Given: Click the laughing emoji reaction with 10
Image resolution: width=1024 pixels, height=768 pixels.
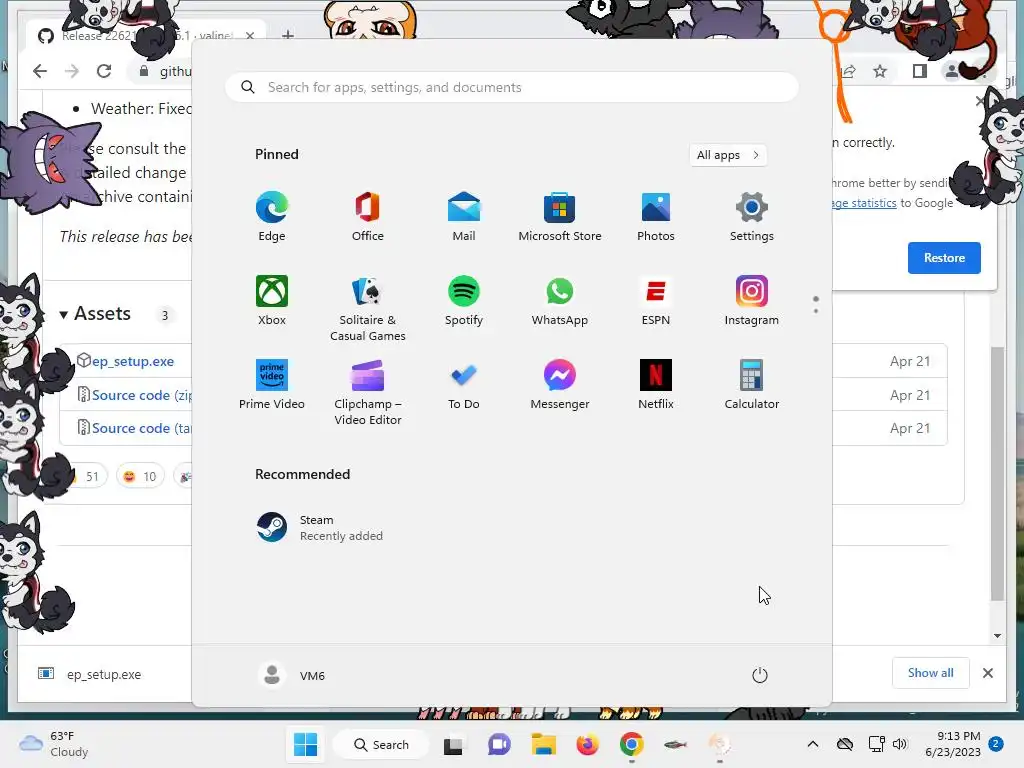Looking at the screenshot, I should 140,476.
